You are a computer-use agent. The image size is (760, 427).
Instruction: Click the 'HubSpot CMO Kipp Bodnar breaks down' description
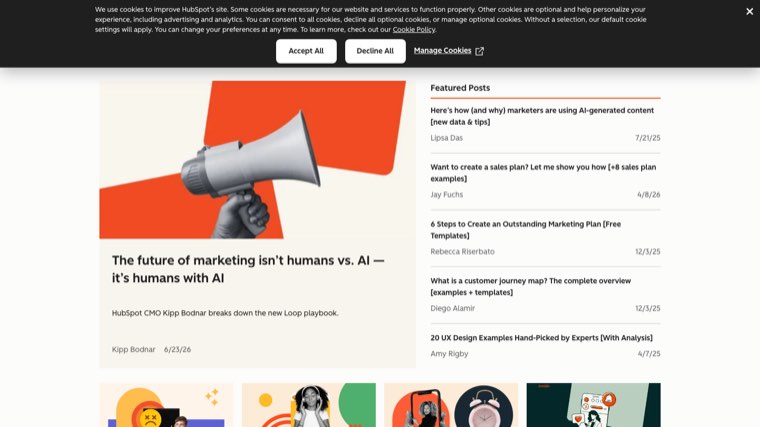(x=225, y=313)
